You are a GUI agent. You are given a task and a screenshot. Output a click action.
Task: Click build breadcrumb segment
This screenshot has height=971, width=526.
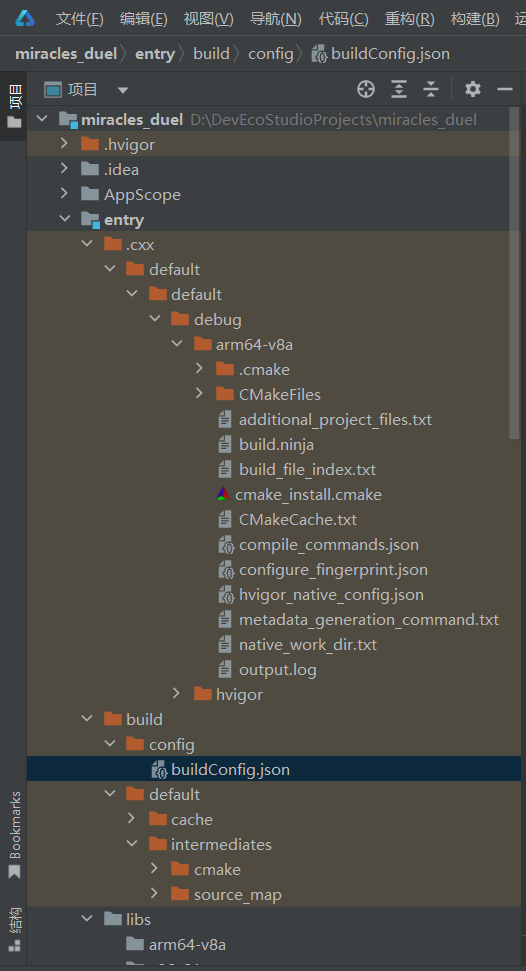211,54
